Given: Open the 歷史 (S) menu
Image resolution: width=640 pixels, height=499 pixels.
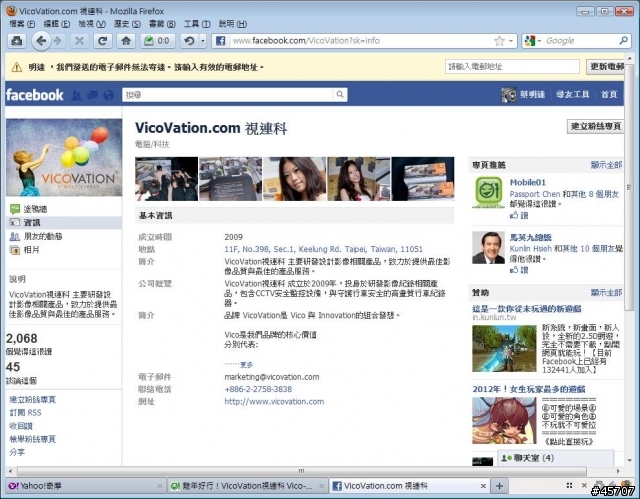Looking at the screenshot, I should click(127, 24).
